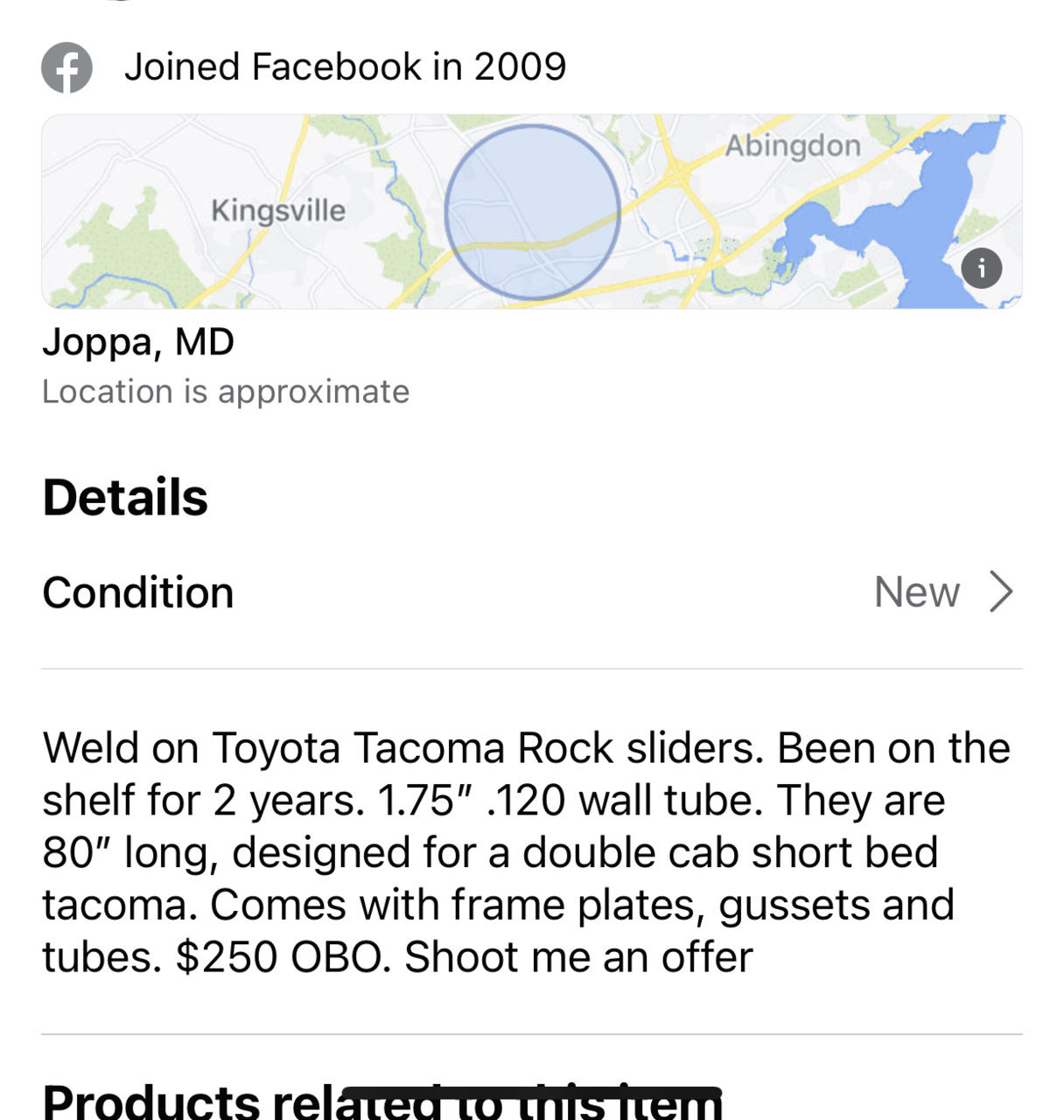Click the Condition label
This screenshot has height=1120, width=1064.
point(138,592)
